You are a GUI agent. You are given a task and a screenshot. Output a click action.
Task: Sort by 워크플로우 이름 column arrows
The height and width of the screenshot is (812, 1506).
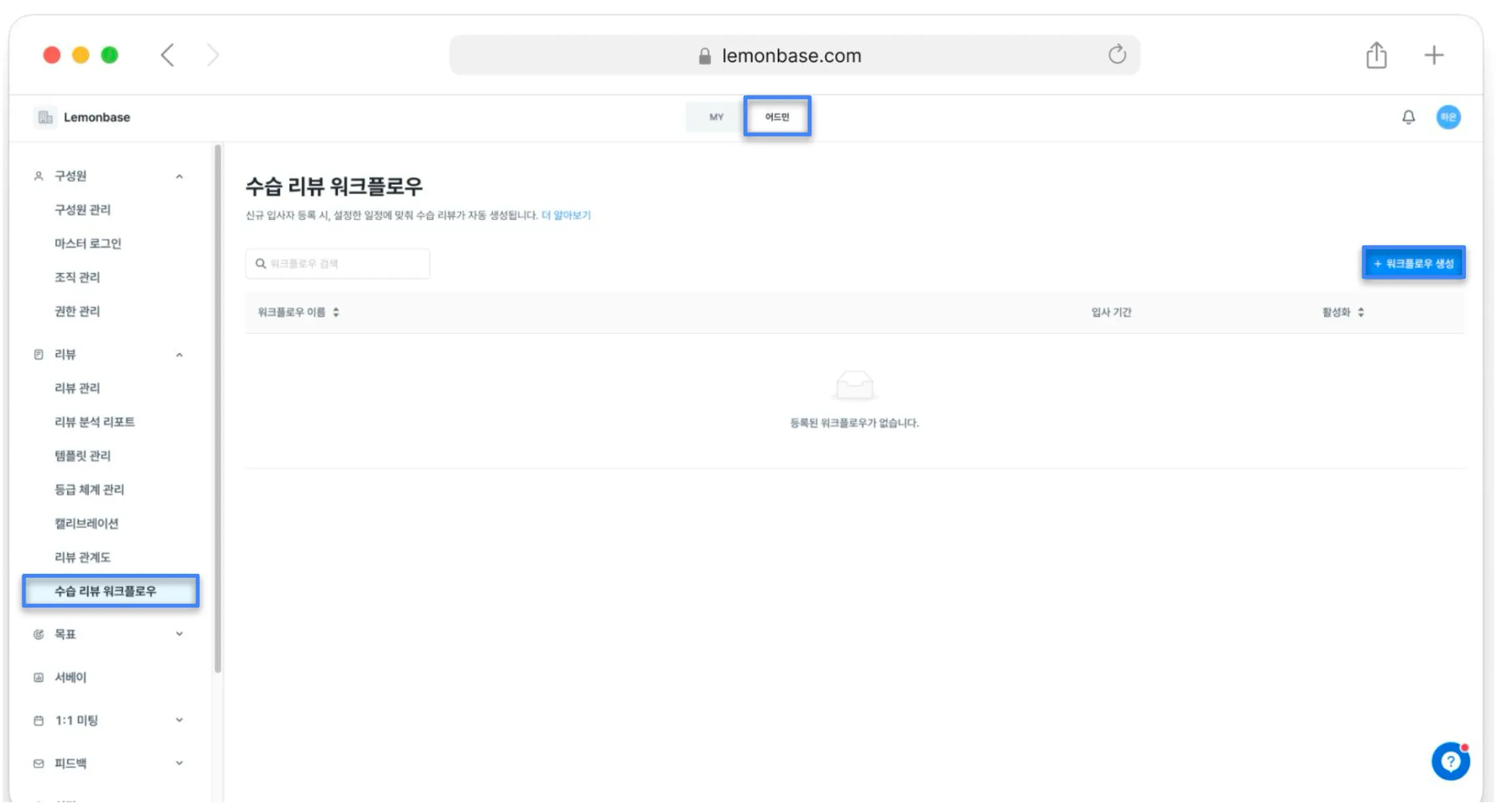(336, 312)
